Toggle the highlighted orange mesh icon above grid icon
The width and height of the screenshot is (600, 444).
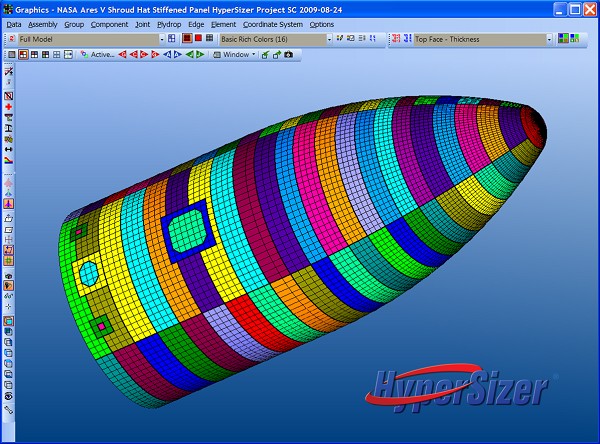pyautogui.click(x=8, y=250)
